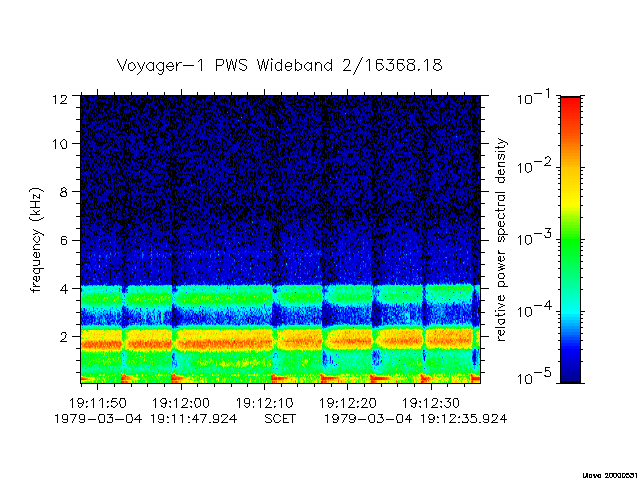Click the orange-red emission band below 2 kHz
Viewport: 640px width, 480px height.
point(280,342)
